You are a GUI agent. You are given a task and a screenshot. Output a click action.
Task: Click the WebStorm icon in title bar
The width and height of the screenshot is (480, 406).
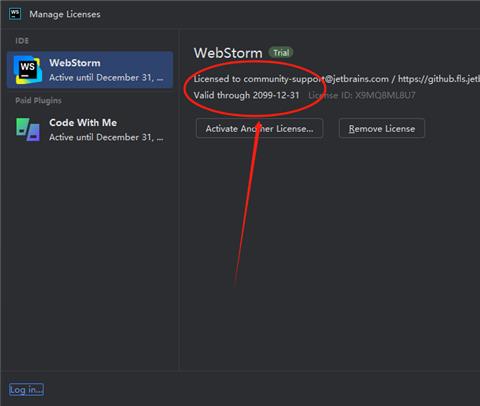pos(15,14)
